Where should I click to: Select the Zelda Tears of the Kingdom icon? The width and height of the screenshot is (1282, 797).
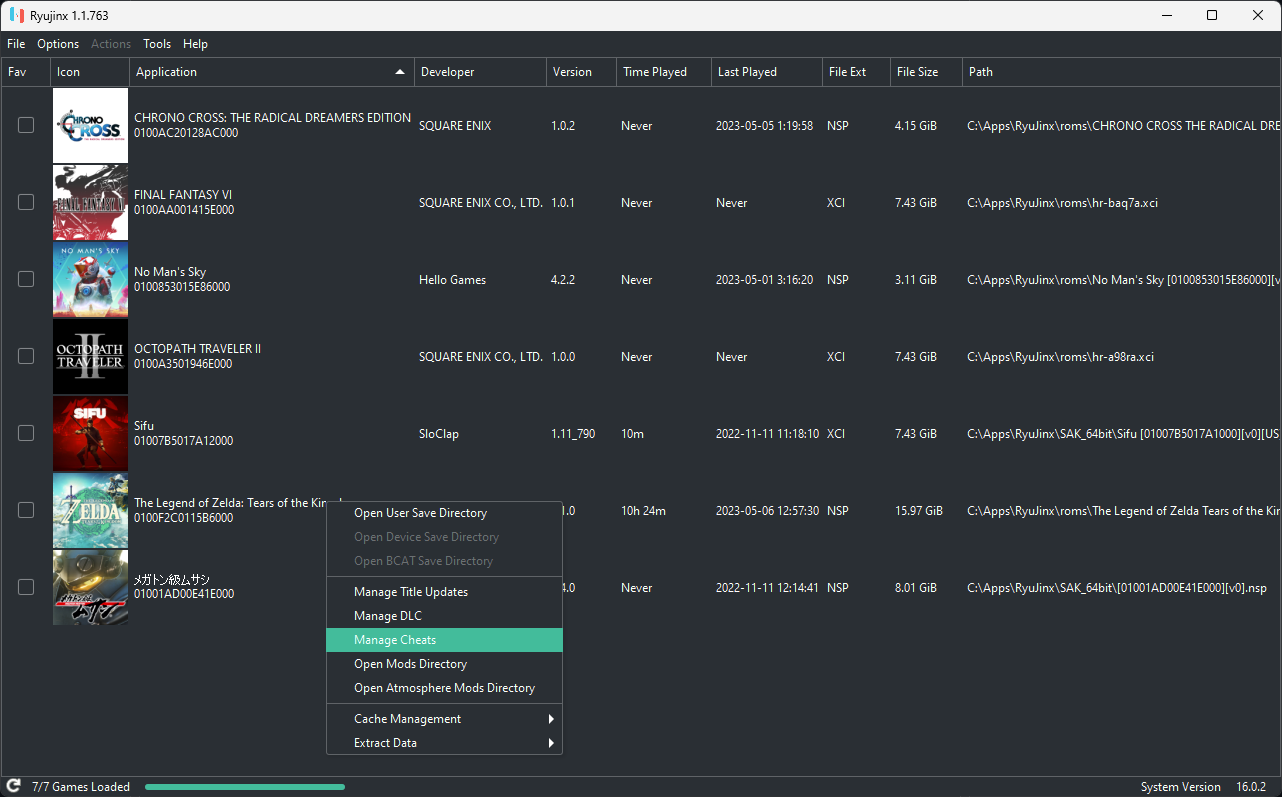pos(90,510)
